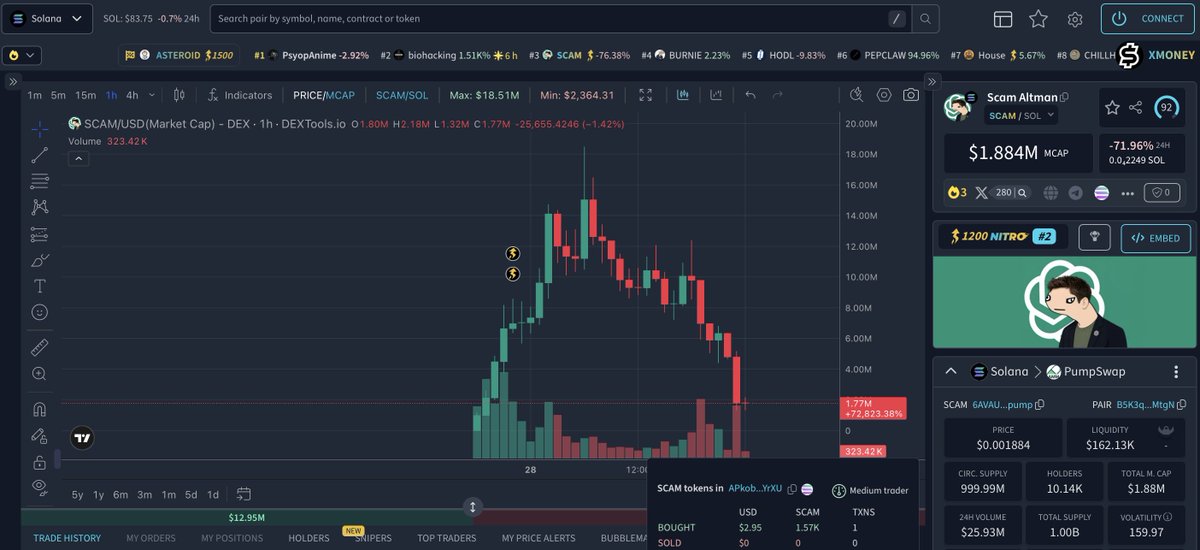The height and width of the screenshot is (550, 1200).
Task: Click the search magnifier button
Action: point(926,18)
